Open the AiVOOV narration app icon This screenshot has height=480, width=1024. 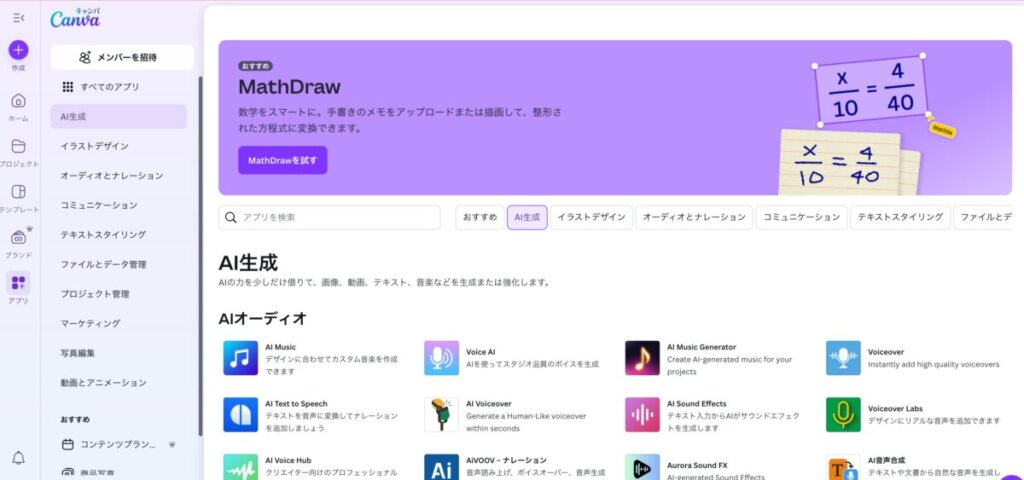pyautogui.click(x=441, y=468)
